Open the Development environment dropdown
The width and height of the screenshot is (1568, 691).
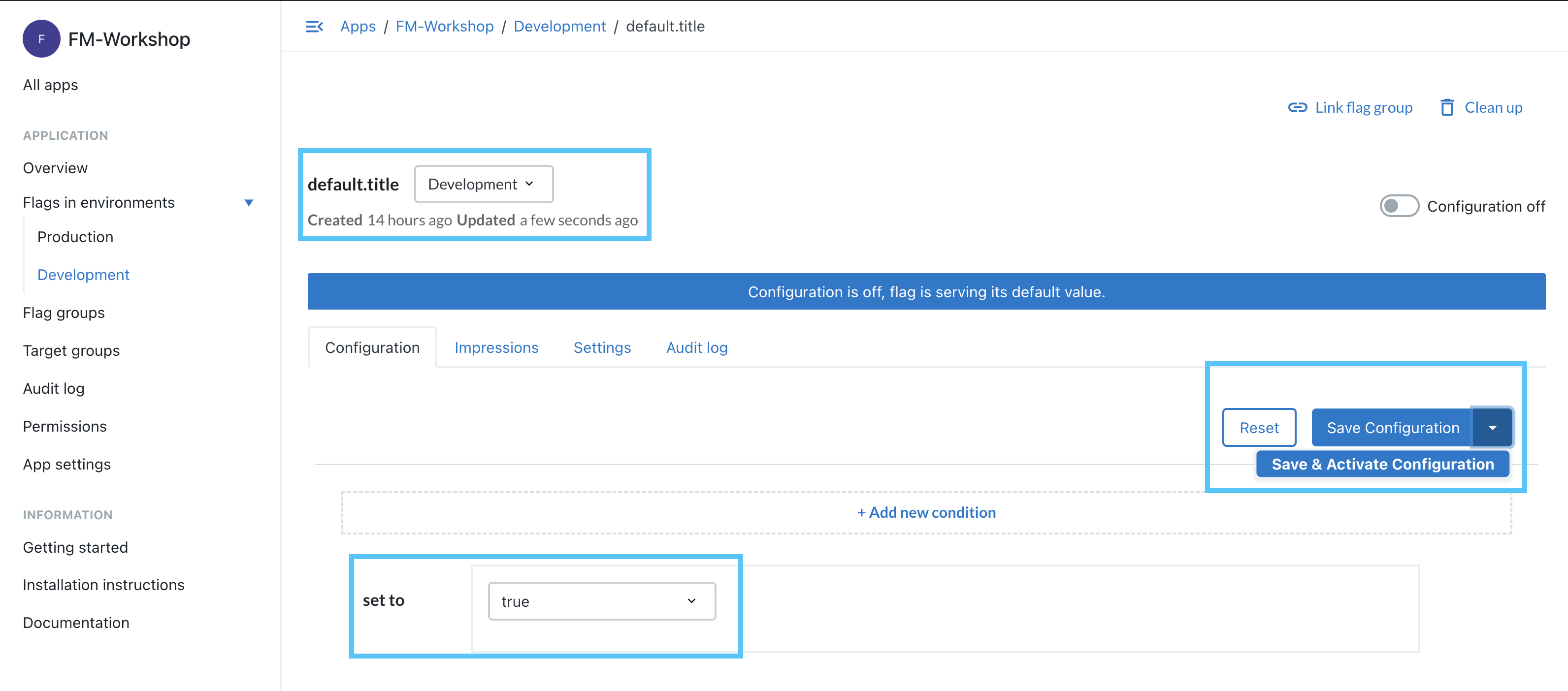click(483, 184)
